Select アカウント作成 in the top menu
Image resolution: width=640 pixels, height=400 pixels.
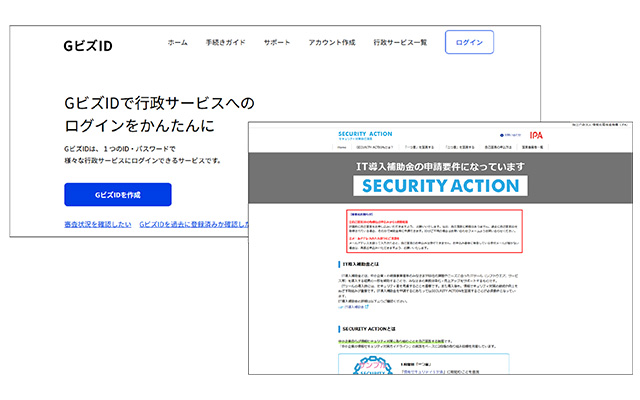pos(332,43)
